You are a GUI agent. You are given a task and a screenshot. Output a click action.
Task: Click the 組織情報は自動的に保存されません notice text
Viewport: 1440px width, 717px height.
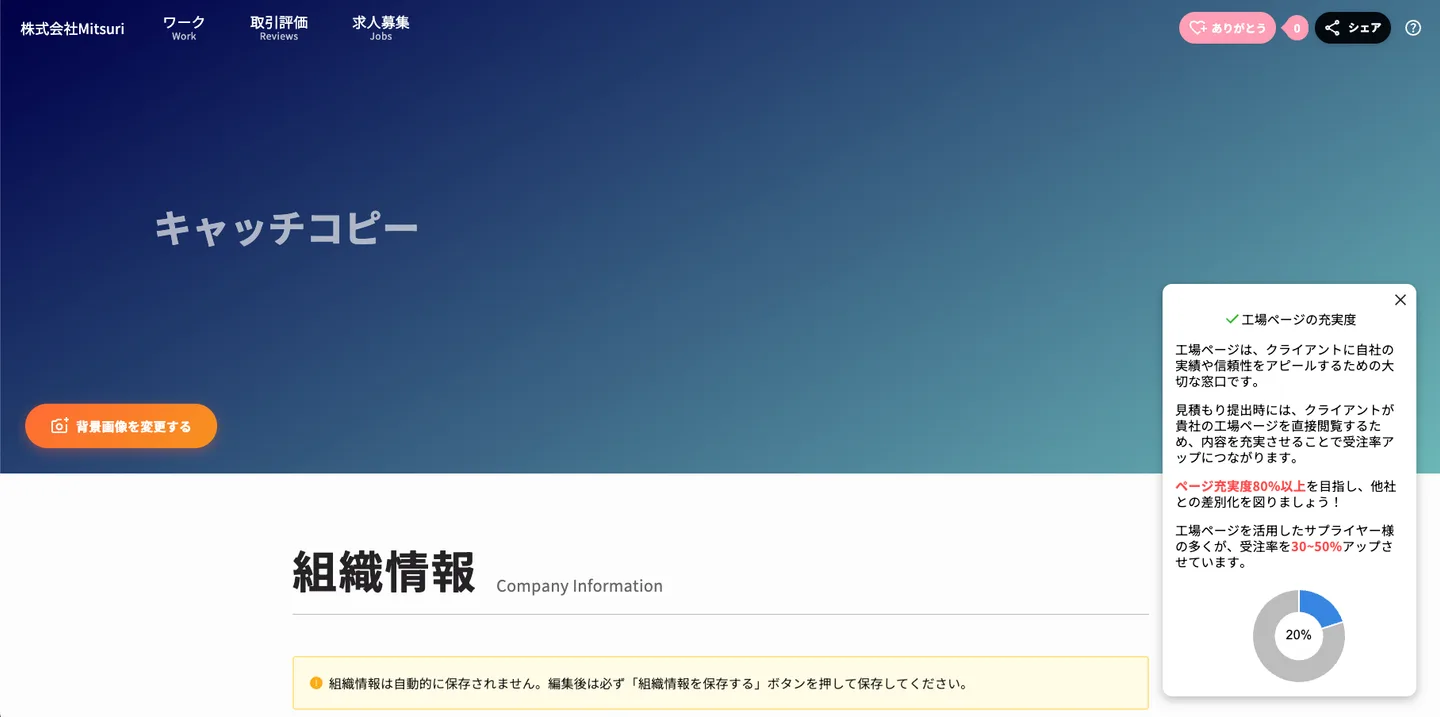click(x=648, y=684)
